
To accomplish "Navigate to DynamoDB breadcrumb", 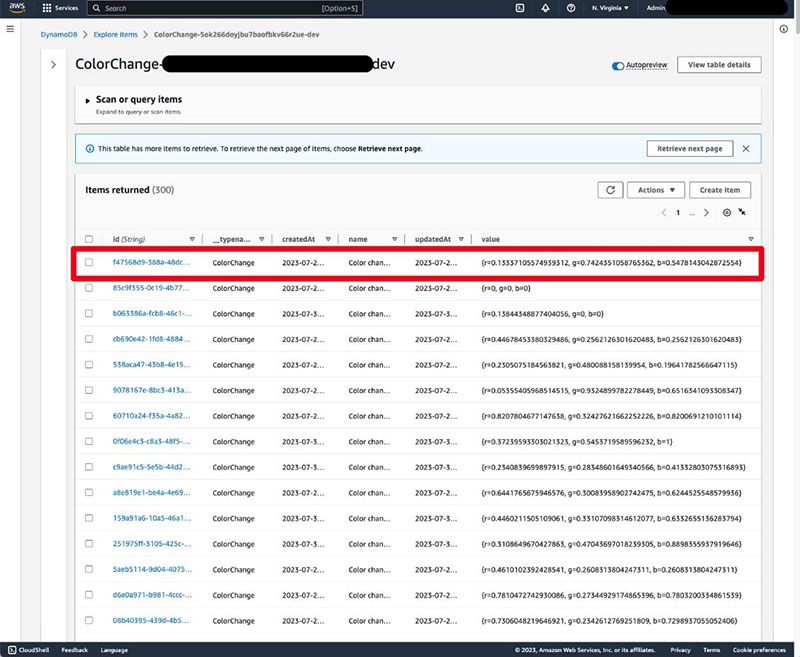I will (x=60, y=34).
